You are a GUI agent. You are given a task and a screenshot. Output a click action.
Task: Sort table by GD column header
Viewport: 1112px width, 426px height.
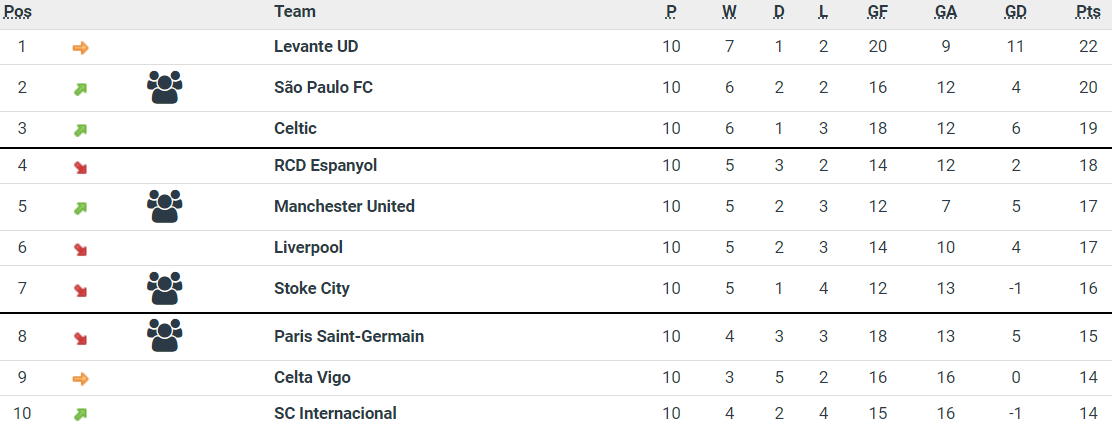tap(1015, 12)
